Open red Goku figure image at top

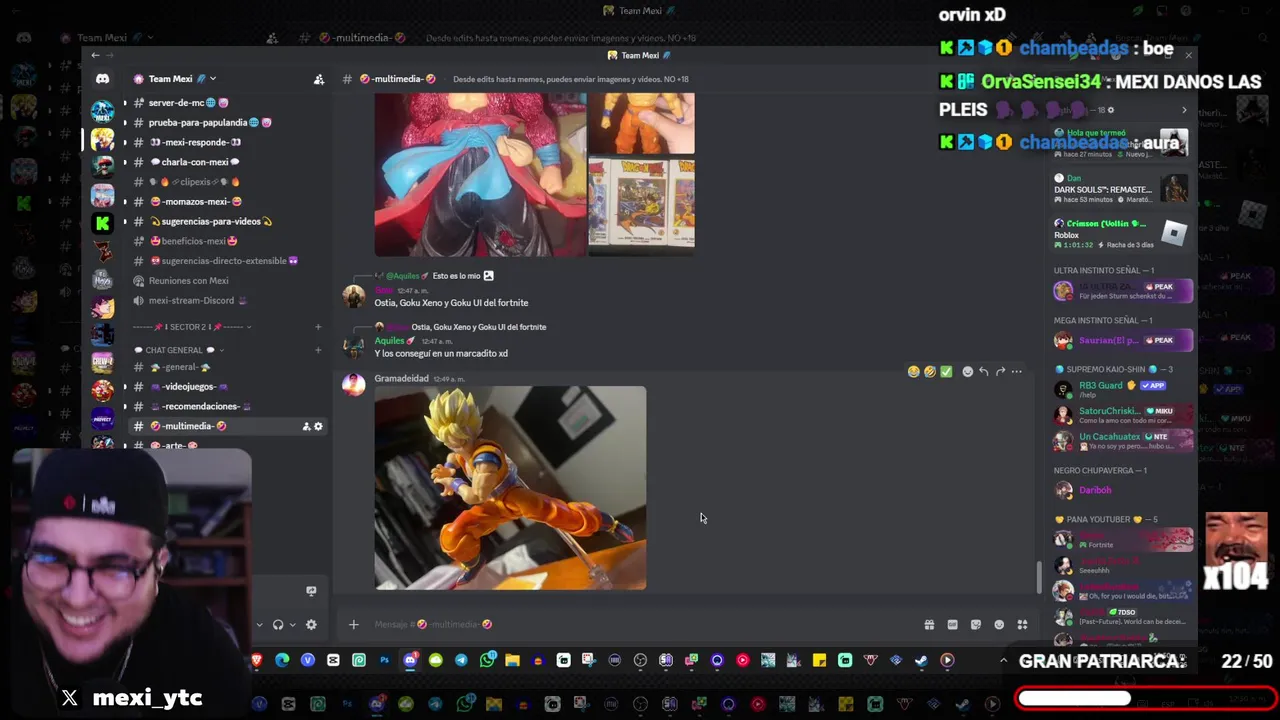(x=480, y=174)
